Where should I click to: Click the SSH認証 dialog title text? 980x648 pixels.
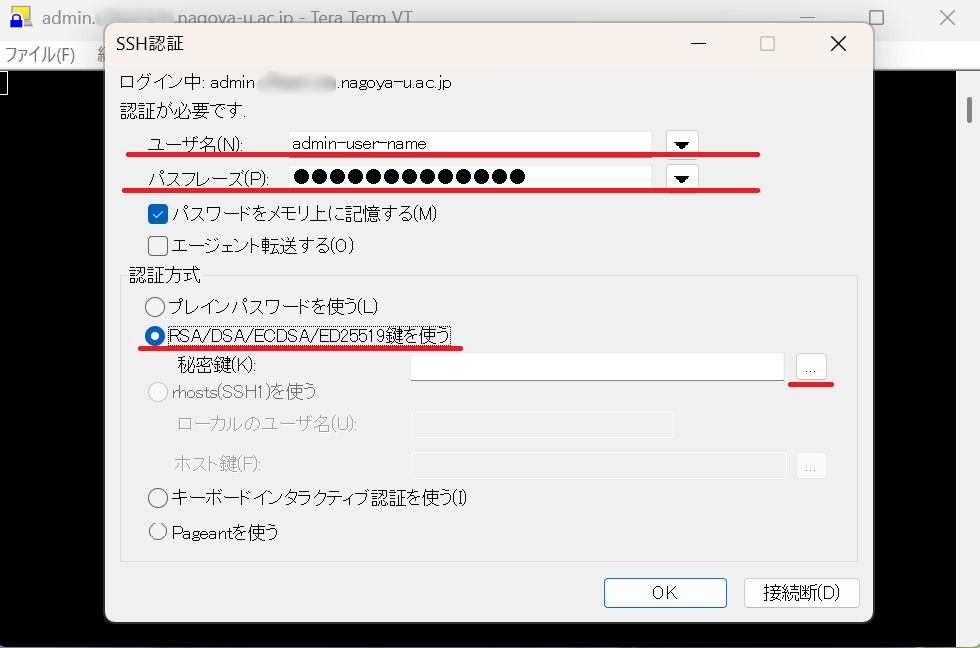150,44
